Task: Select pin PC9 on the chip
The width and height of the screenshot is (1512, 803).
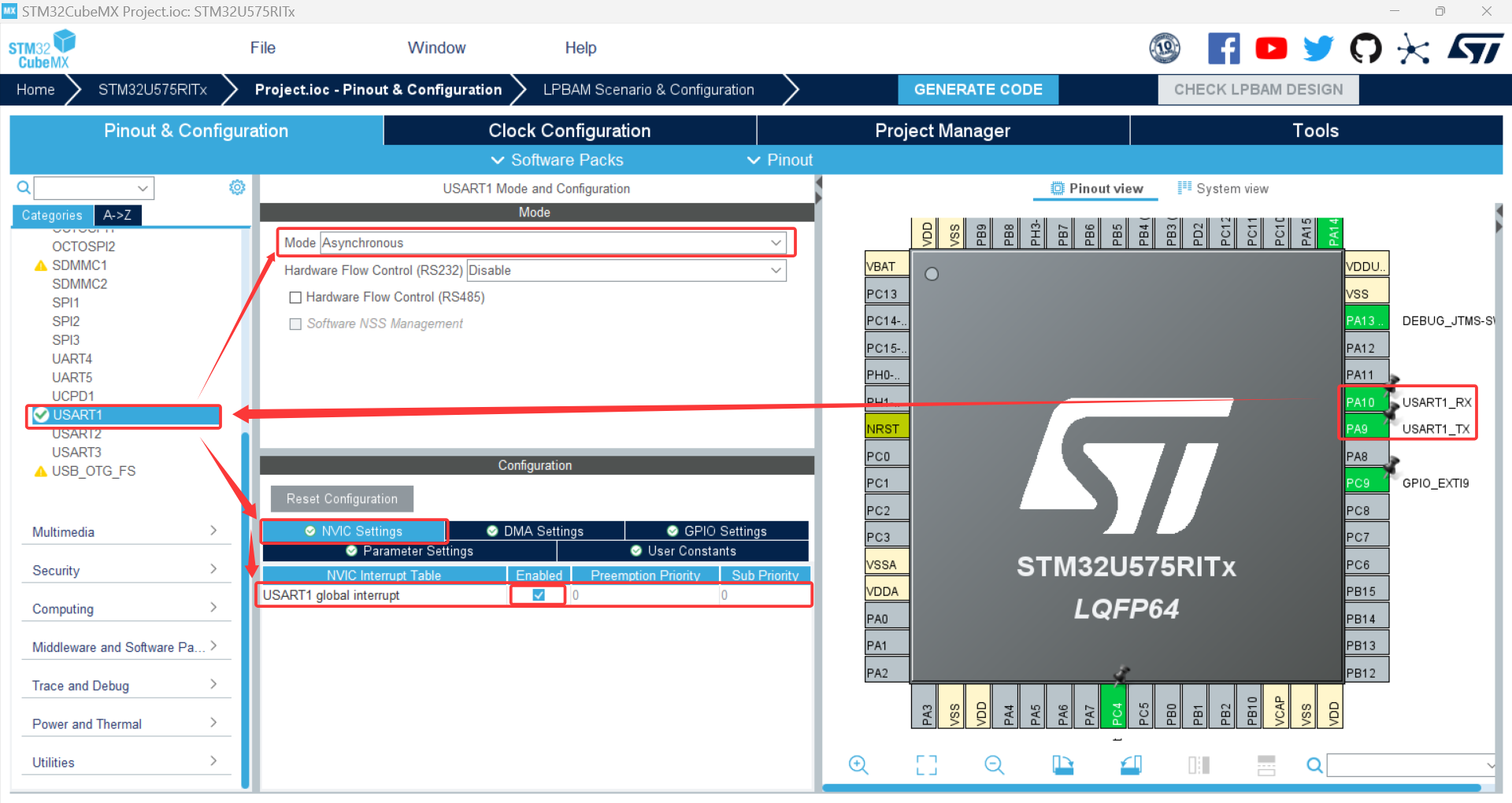Action: [x=1366, y=483]
